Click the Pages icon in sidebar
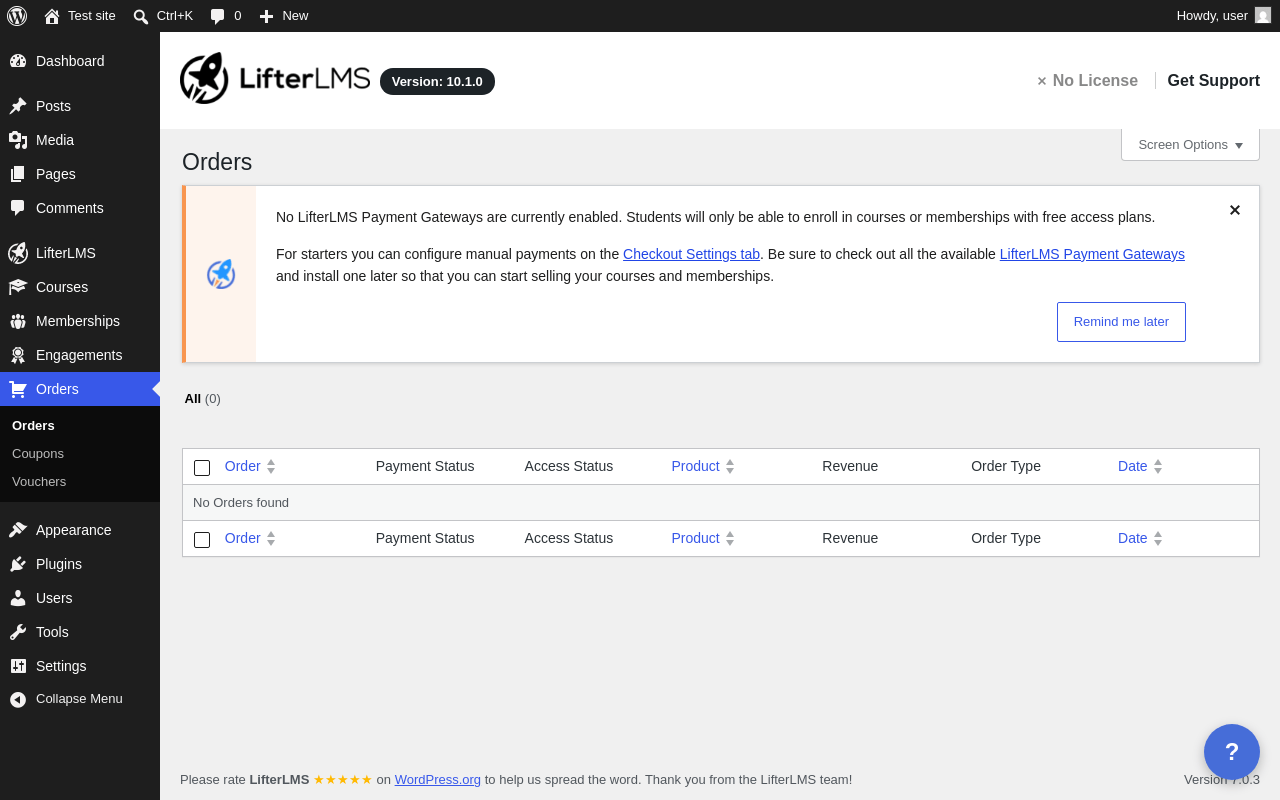Image resolution: width=1280 pixels, height=800 pixels. [x=18, y=174]
